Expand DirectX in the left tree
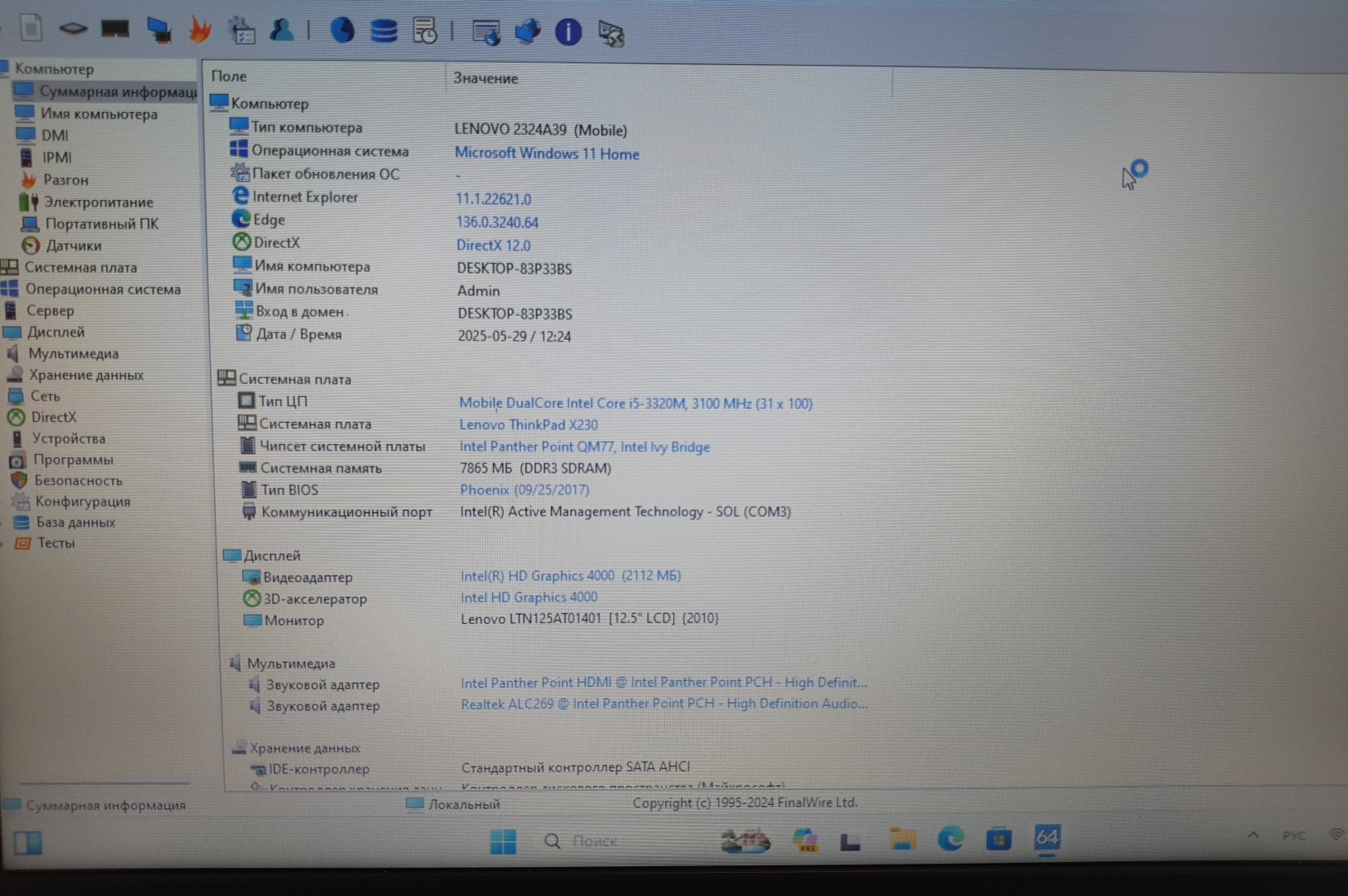The image size is (1348, 896). point(53,417)
